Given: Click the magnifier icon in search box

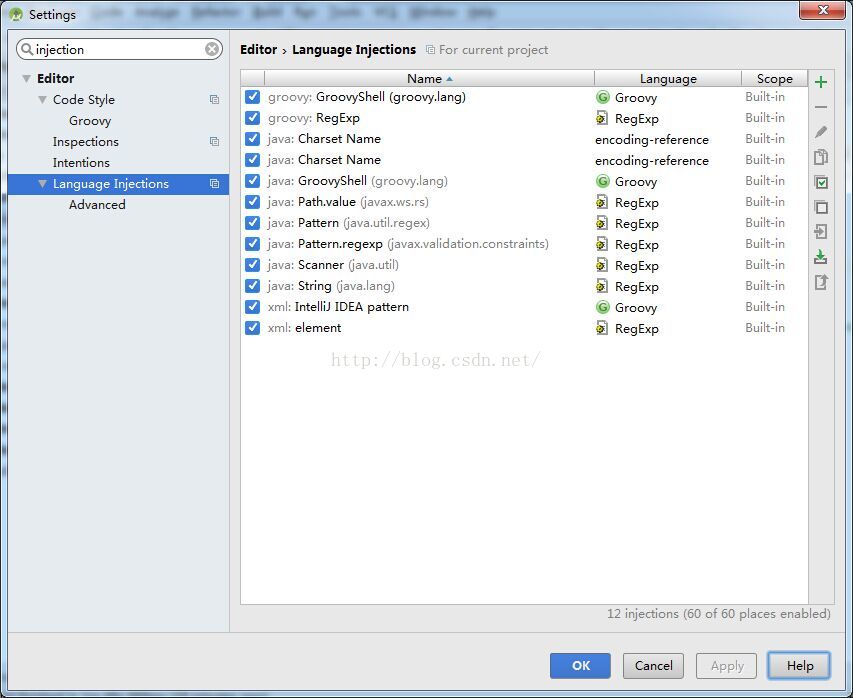Looking at the screenshot, I should (x=27, y=50).
